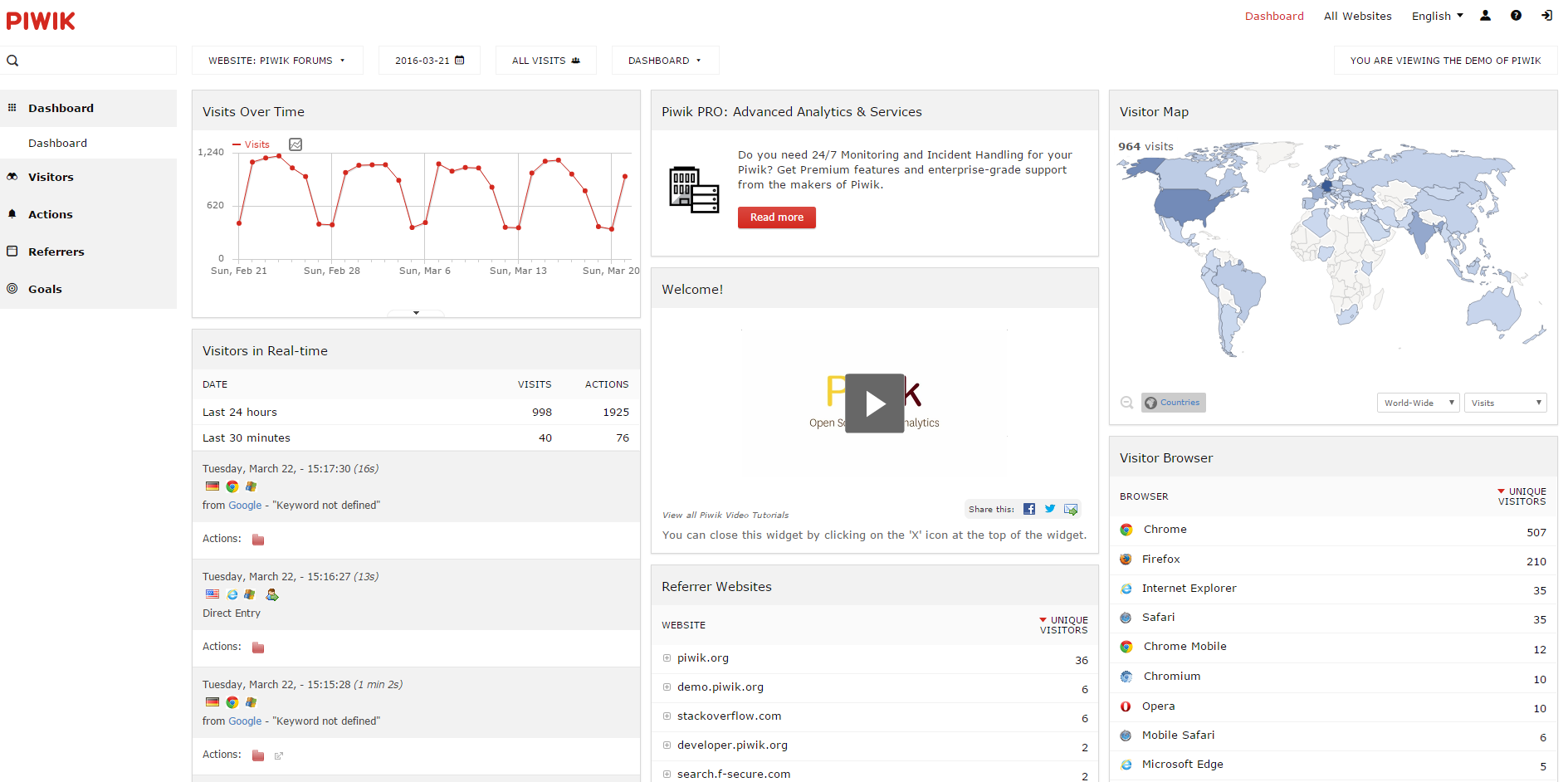Click the 'Last 24 hours' row text
The height and width of the screenshot is (782, 1568).
coord(240,413)
